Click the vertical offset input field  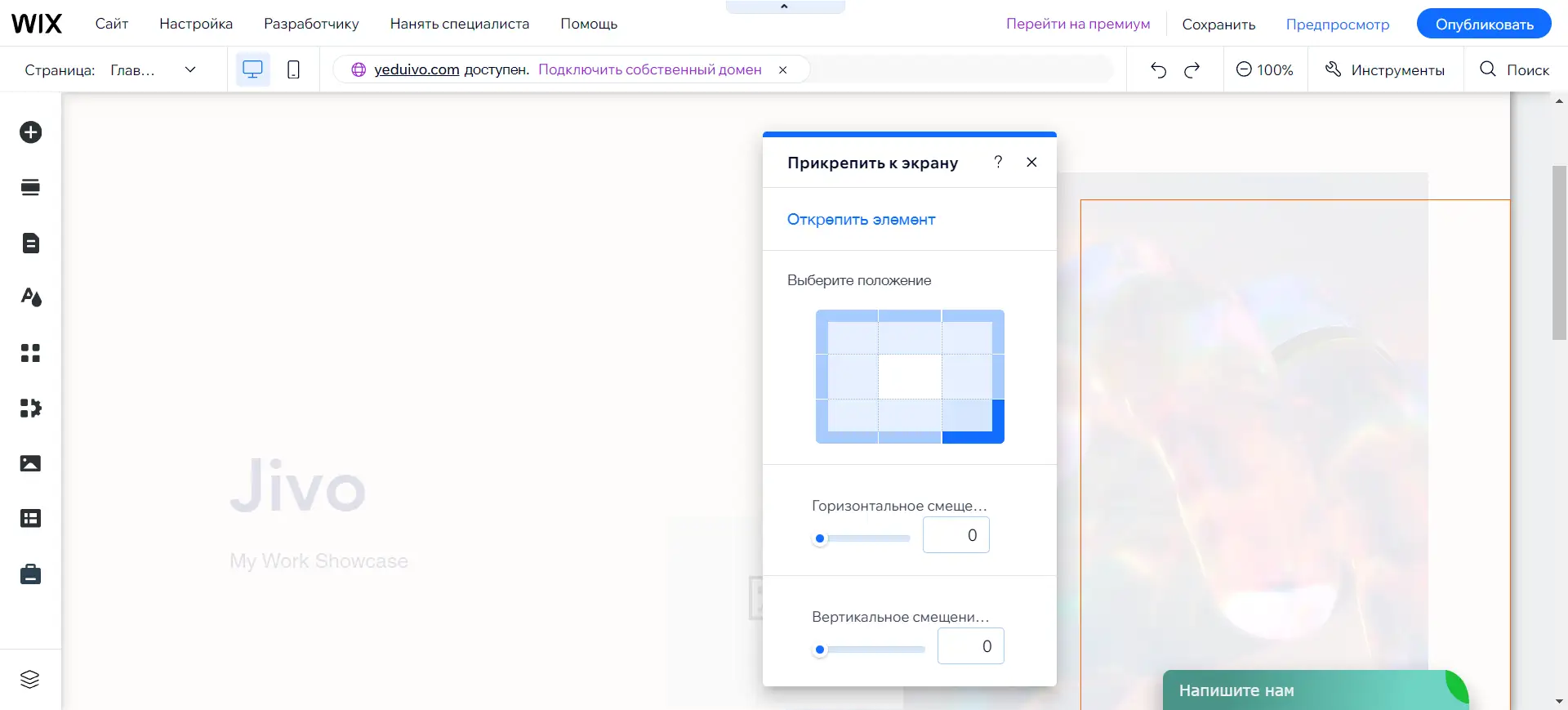coord(970,646)
